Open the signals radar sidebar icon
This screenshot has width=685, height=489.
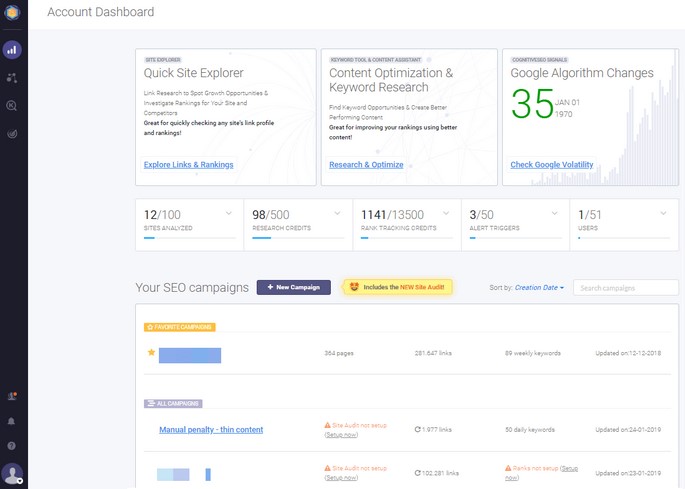[12, 134]
